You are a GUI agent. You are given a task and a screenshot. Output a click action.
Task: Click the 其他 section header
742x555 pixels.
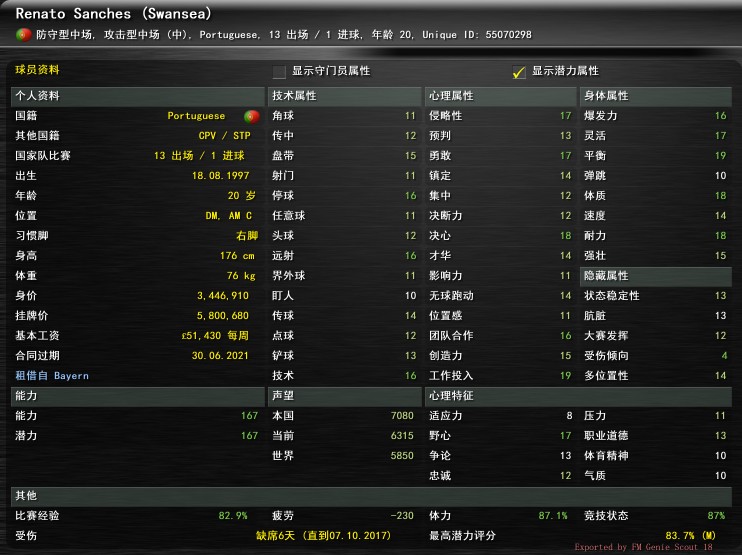click(x=371, y=496)
